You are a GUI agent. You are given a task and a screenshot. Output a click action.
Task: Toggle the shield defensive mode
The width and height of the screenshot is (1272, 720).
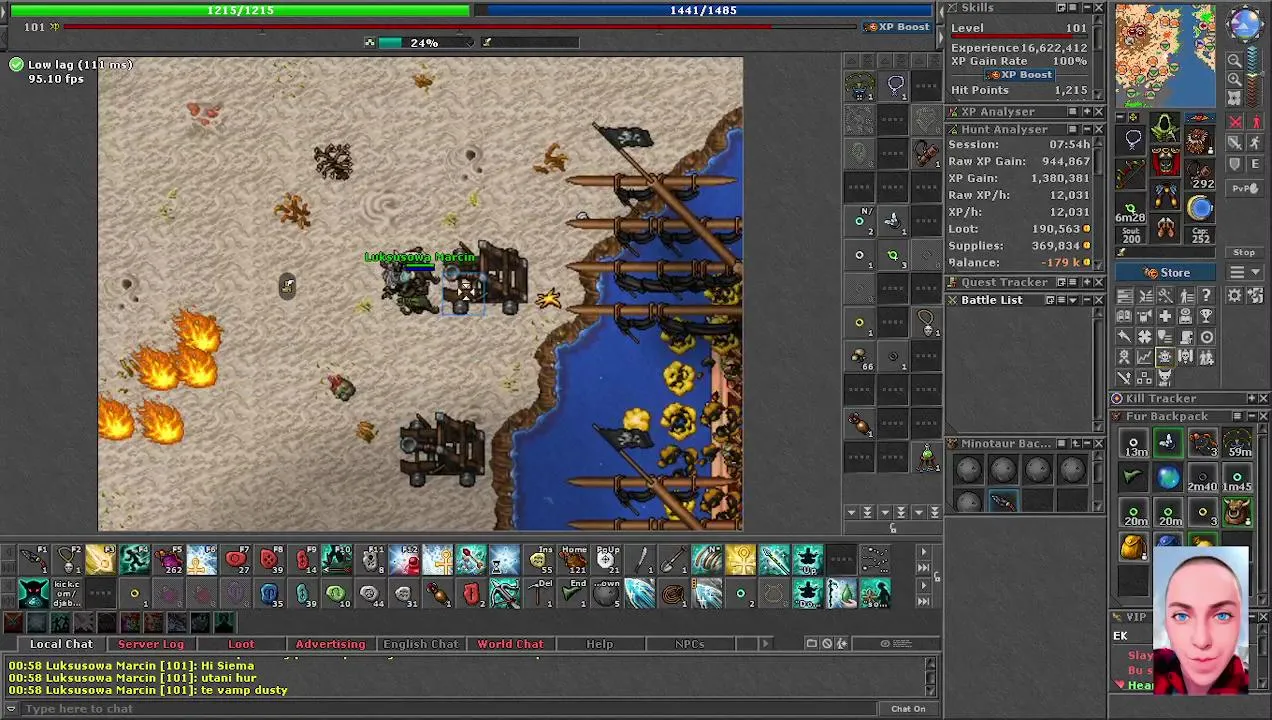1236,165
